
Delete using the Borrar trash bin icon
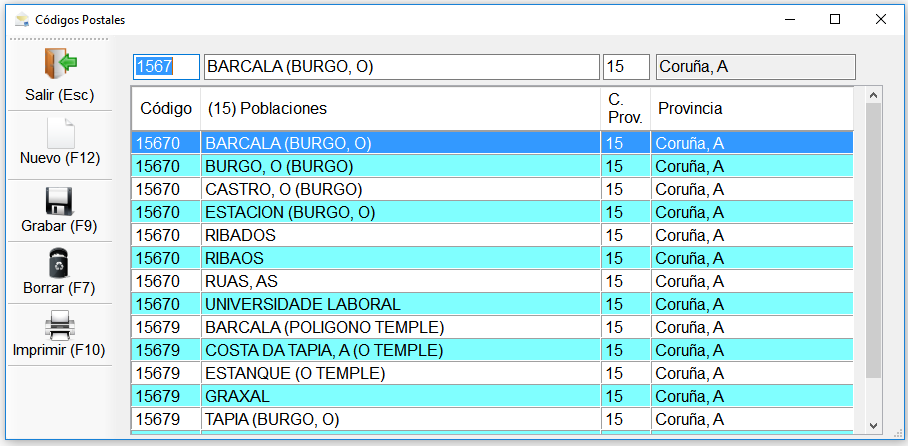click(x=60, y=264)
